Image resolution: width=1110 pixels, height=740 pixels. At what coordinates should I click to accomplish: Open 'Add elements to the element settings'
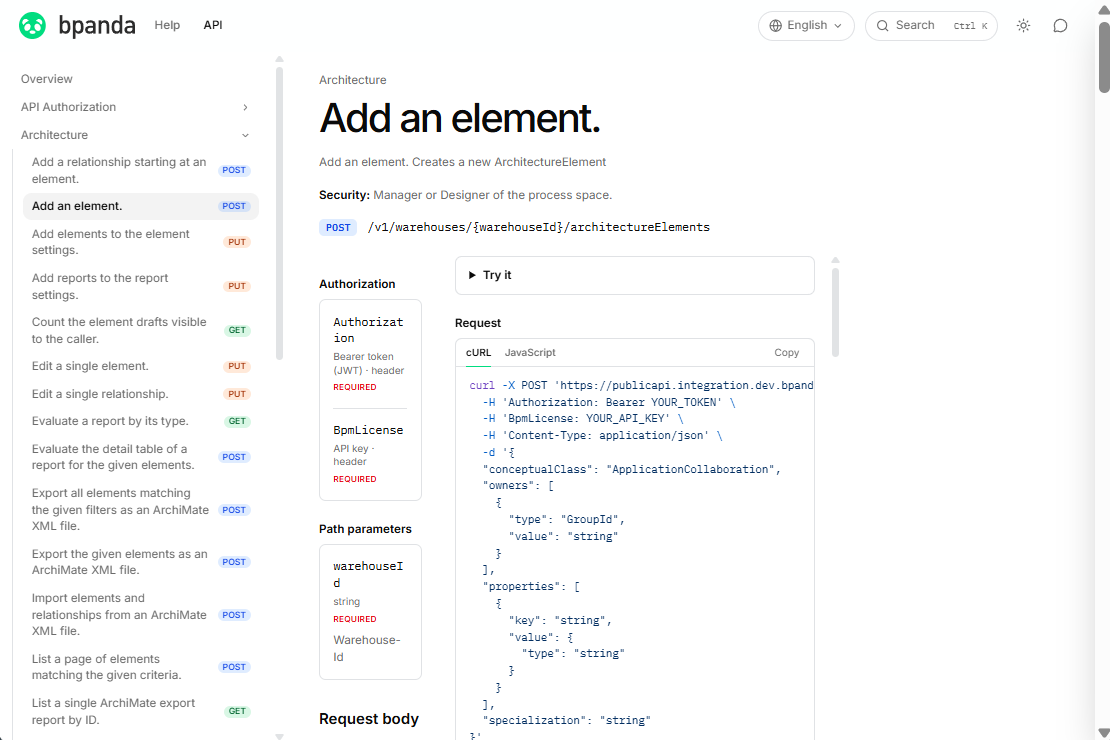[x=141, y=242]
